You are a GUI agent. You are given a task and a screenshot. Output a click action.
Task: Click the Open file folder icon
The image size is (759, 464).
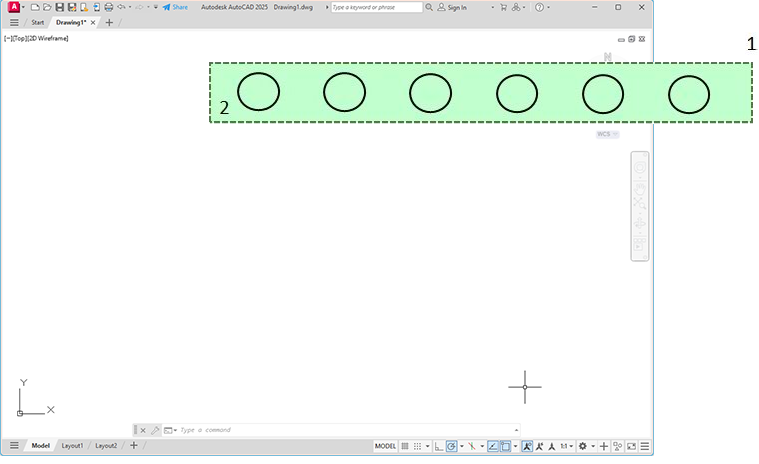[x=47, y=7]
